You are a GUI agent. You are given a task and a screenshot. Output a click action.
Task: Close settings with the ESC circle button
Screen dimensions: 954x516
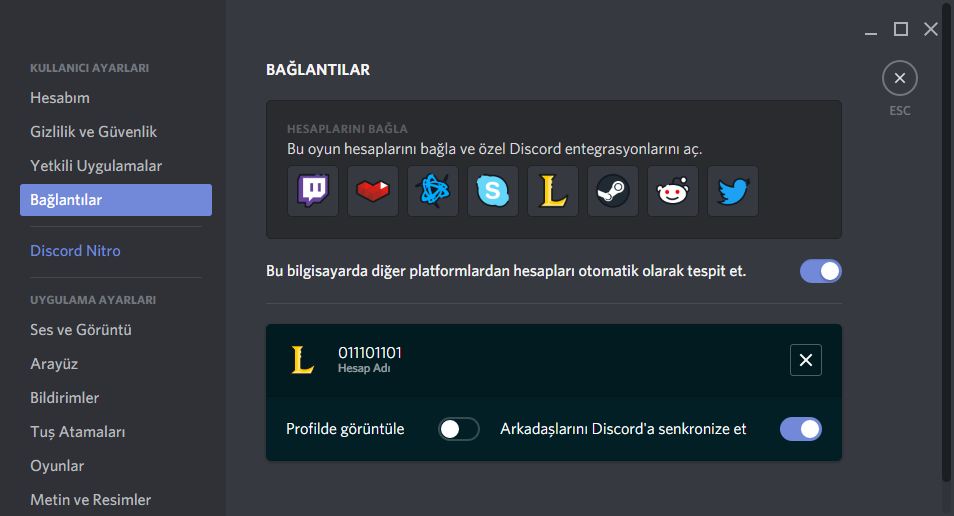(x=900, y=78)
